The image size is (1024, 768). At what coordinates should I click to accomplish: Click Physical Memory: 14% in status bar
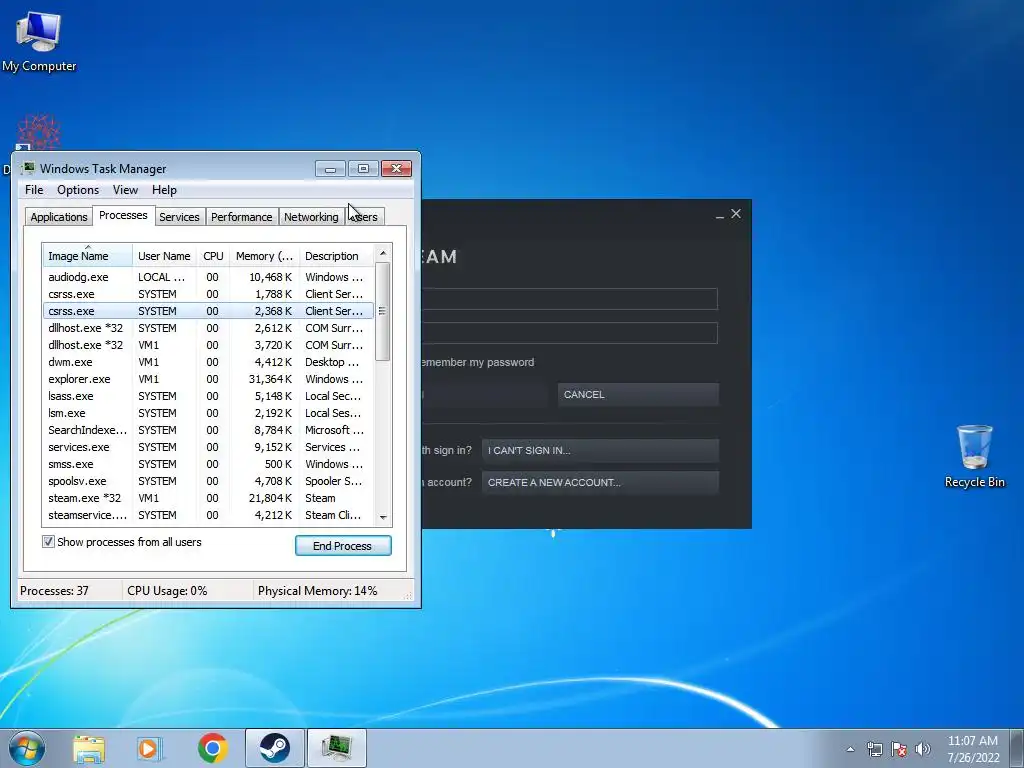(x=317, y=591)
